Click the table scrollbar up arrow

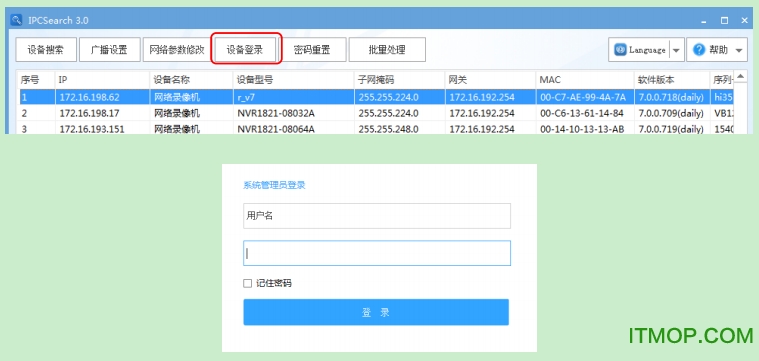(x=741, y=77)
